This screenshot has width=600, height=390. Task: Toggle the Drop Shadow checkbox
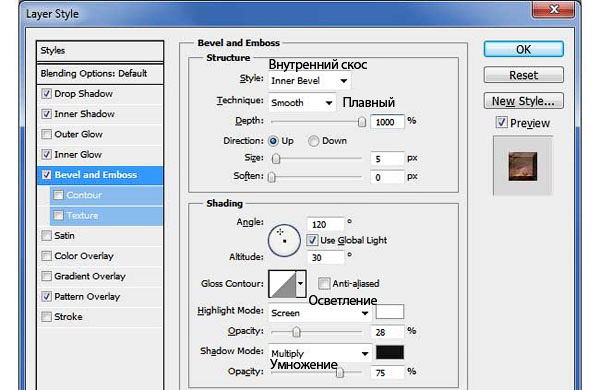[x=46, y=94]
